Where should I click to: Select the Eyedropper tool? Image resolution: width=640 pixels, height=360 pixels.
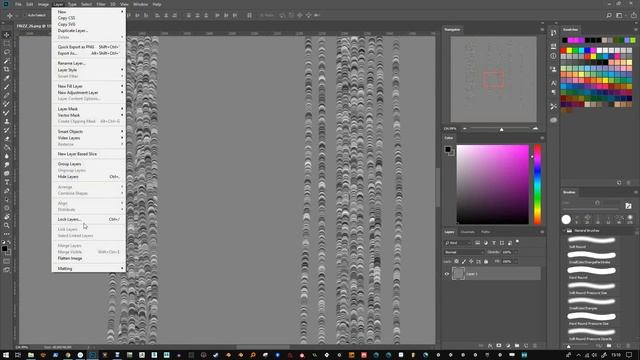click(x=7, y=78)
